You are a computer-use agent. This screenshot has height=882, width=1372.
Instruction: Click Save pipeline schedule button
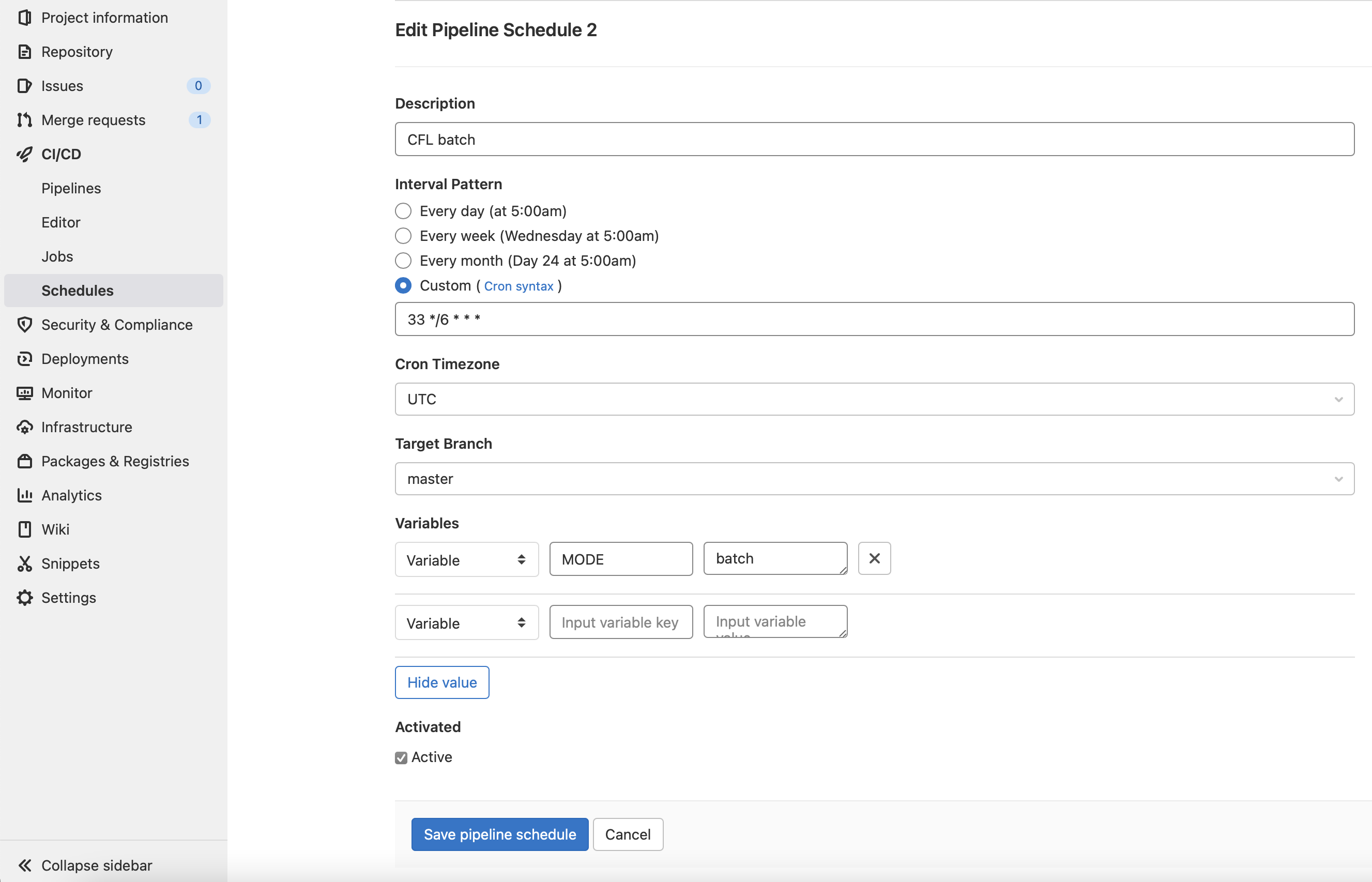(499, 834)
